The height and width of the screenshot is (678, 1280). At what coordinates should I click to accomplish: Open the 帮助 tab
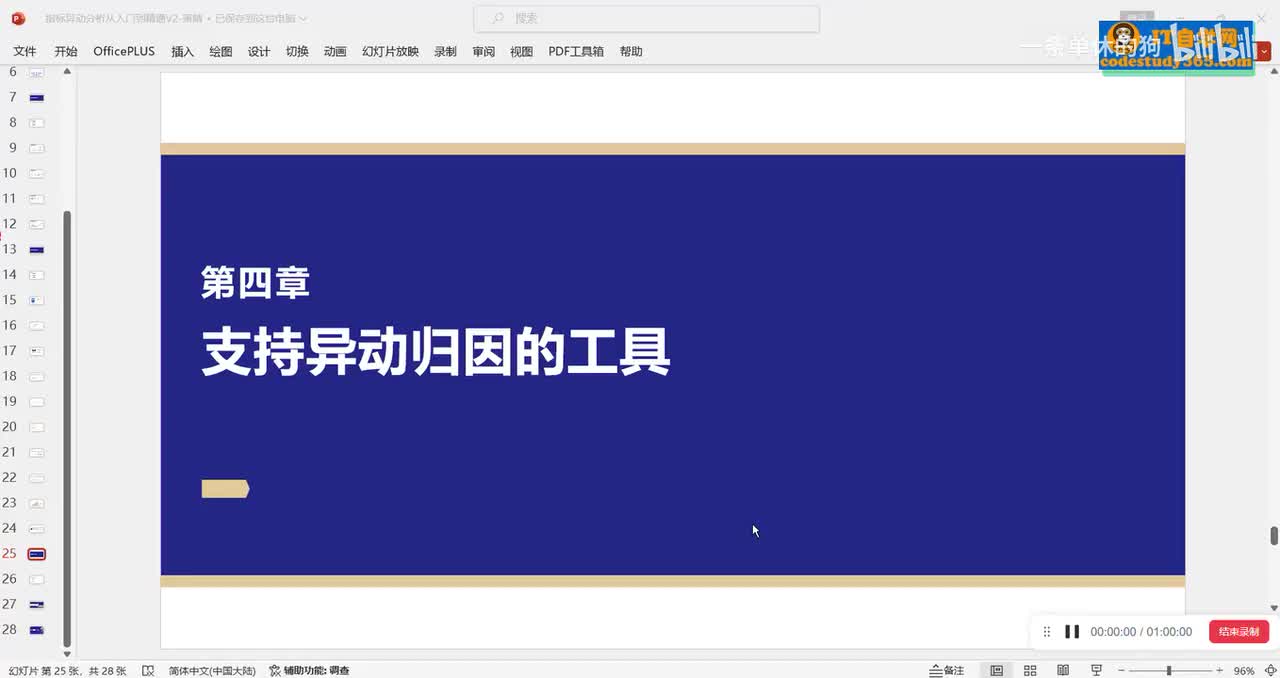point(631,51)
